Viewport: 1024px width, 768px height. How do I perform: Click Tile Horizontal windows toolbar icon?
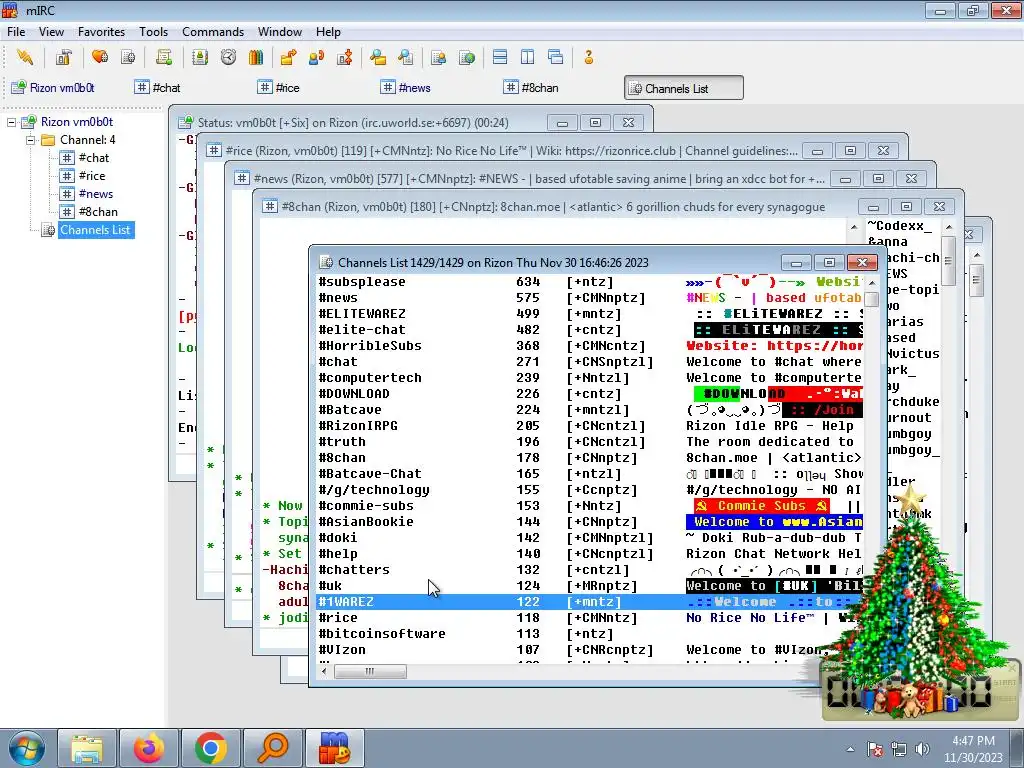[500, 57]
